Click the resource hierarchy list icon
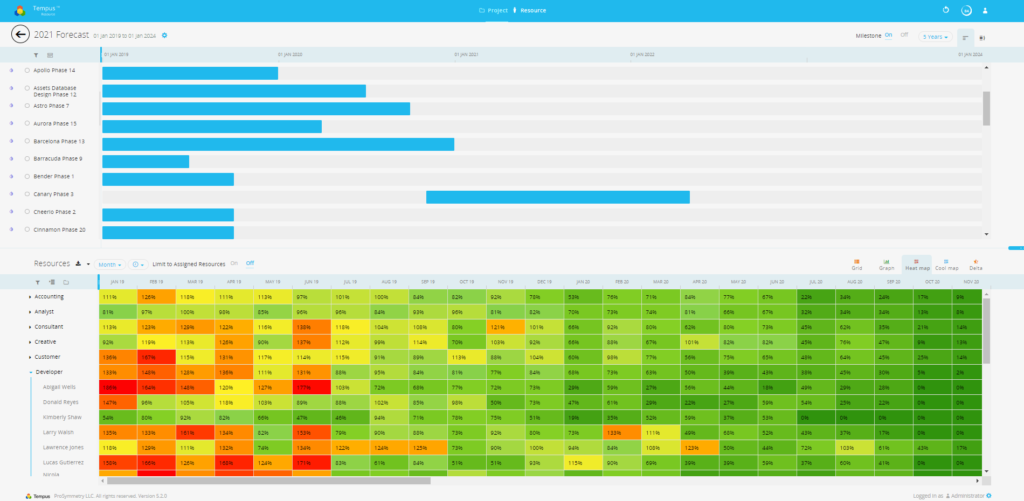Viewport: 1024px width, 501px height. (x=51, y=282)
